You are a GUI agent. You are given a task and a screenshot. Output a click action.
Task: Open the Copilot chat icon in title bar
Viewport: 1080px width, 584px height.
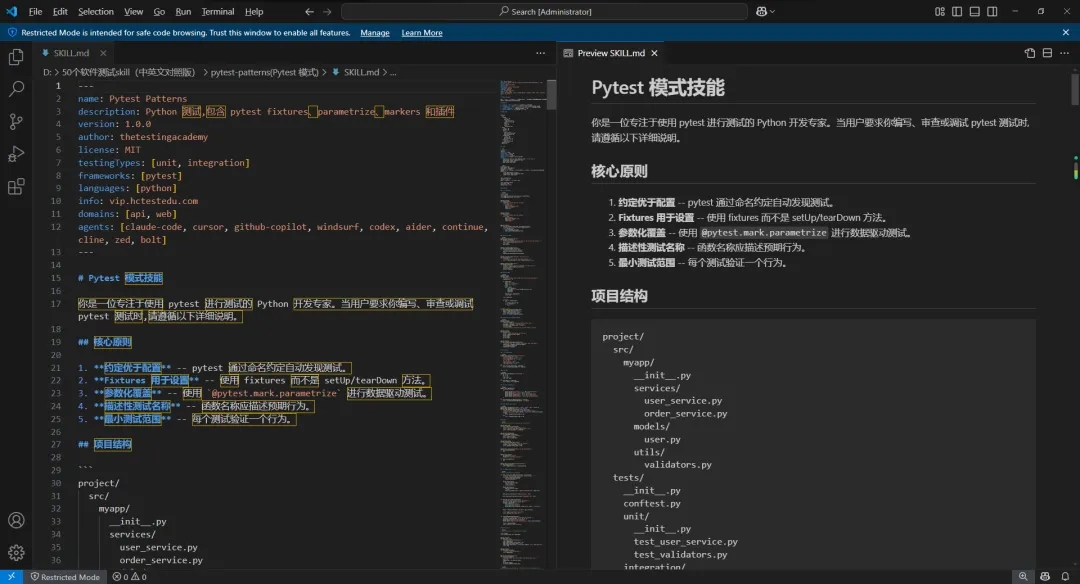(762, 12)
